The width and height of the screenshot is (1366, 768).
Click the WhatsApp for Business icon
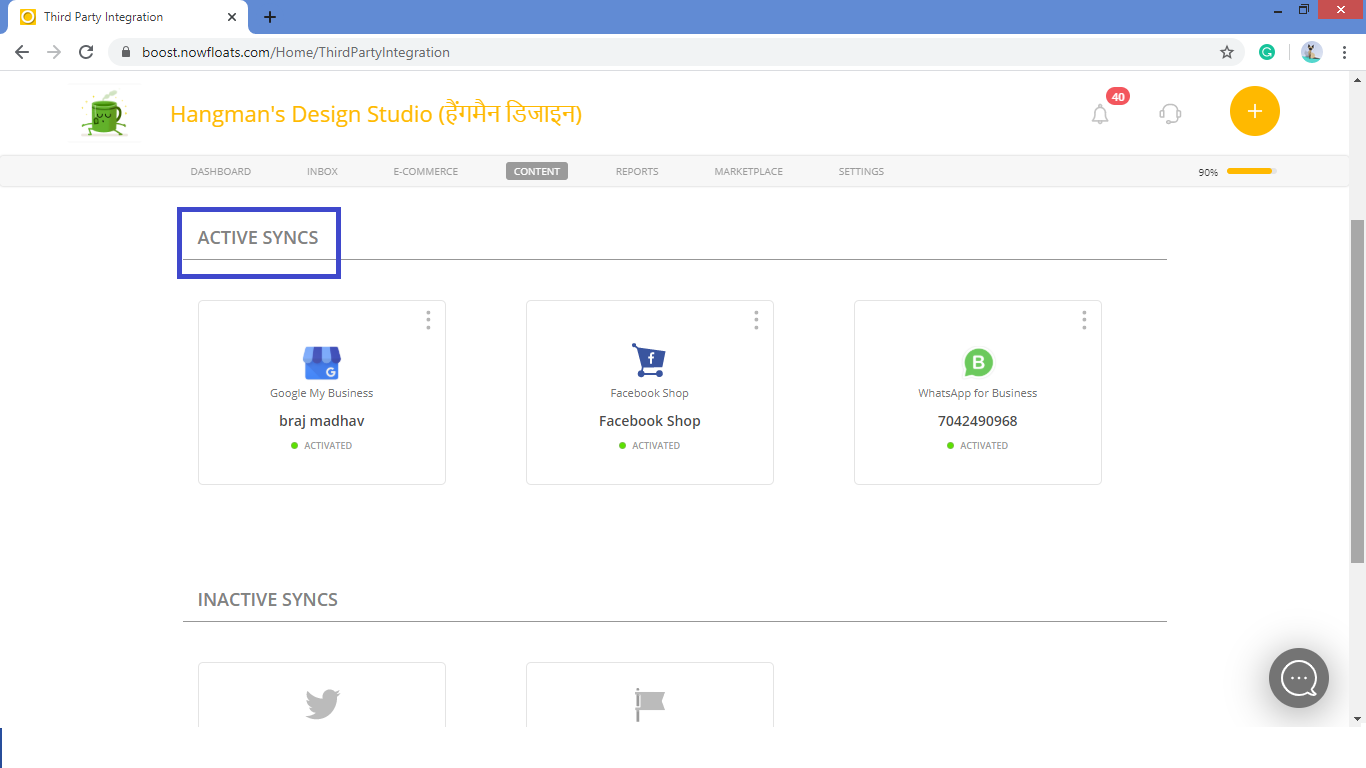pyautogui.click(x=978, y=363)
